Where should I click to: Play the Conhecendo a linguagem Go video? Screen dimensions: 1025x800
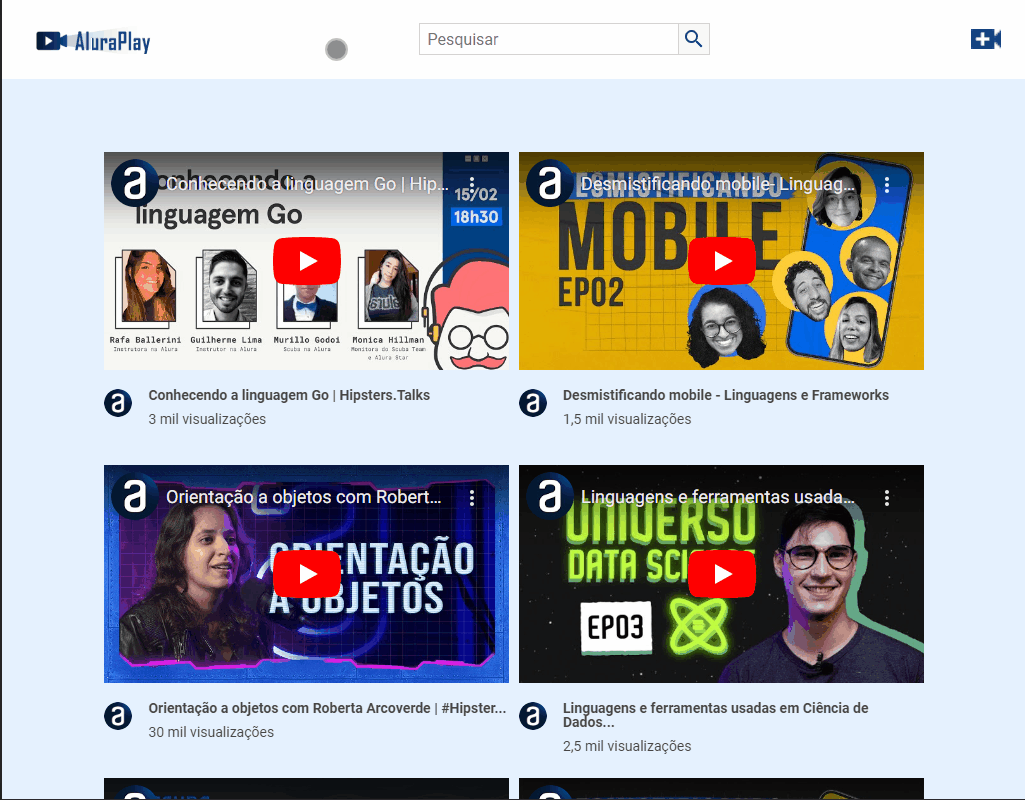tap(307, 261)
